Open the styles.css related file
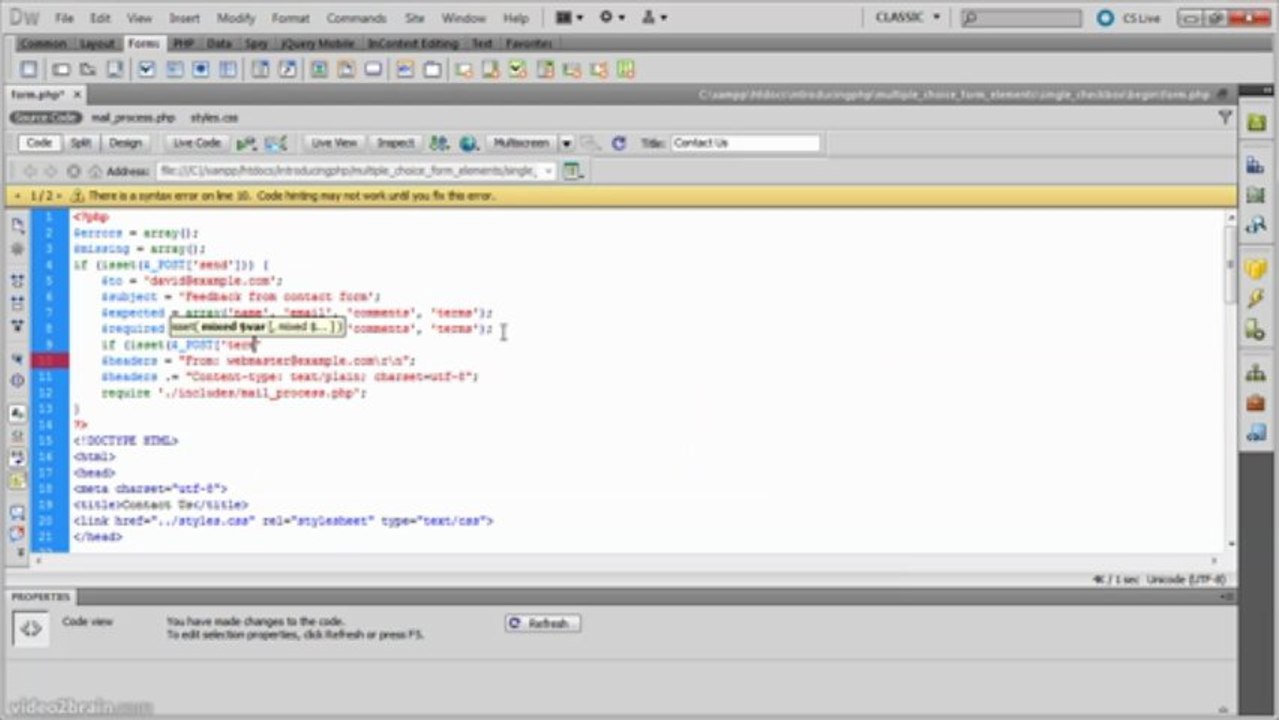Viewport: 1279px width, 720px height. click(x=214, y=118)
